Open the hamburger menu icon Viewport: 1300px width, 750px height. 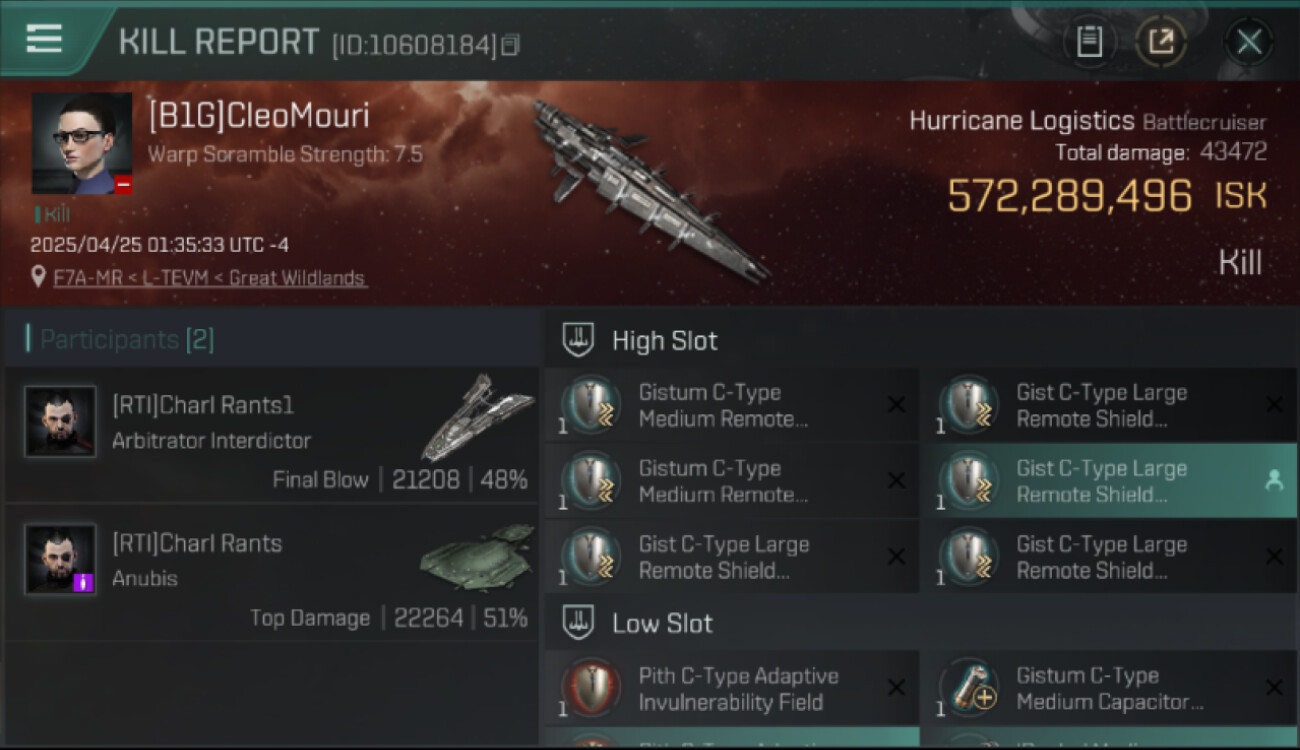tap(44, 39)
